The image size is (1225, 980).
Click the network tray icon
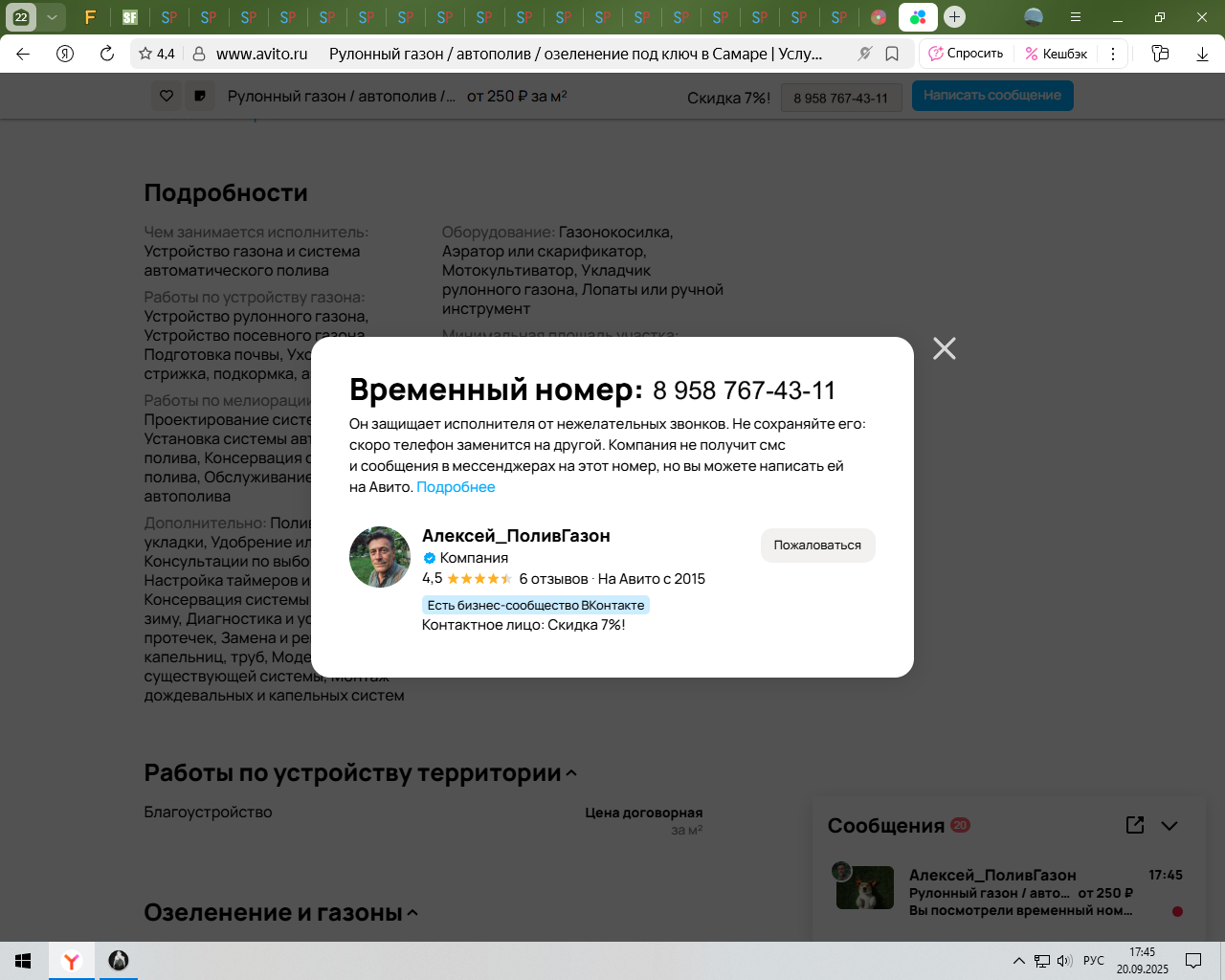(x=1042, y=961)
